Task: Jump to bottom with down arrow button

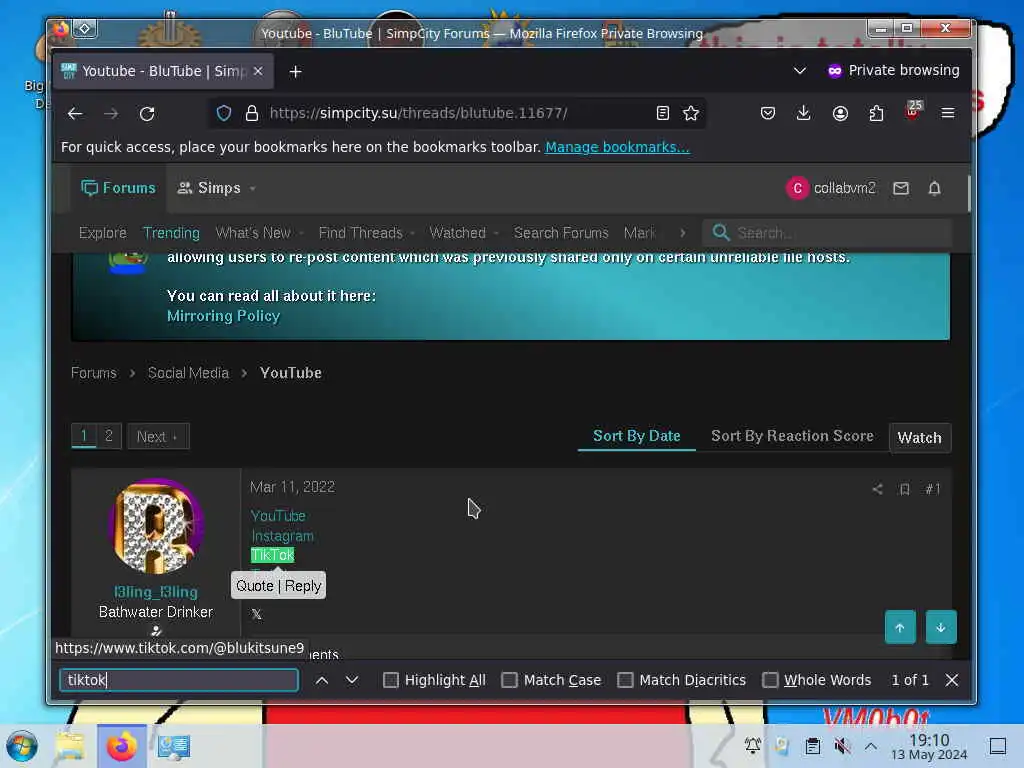Action: (940, 627)
